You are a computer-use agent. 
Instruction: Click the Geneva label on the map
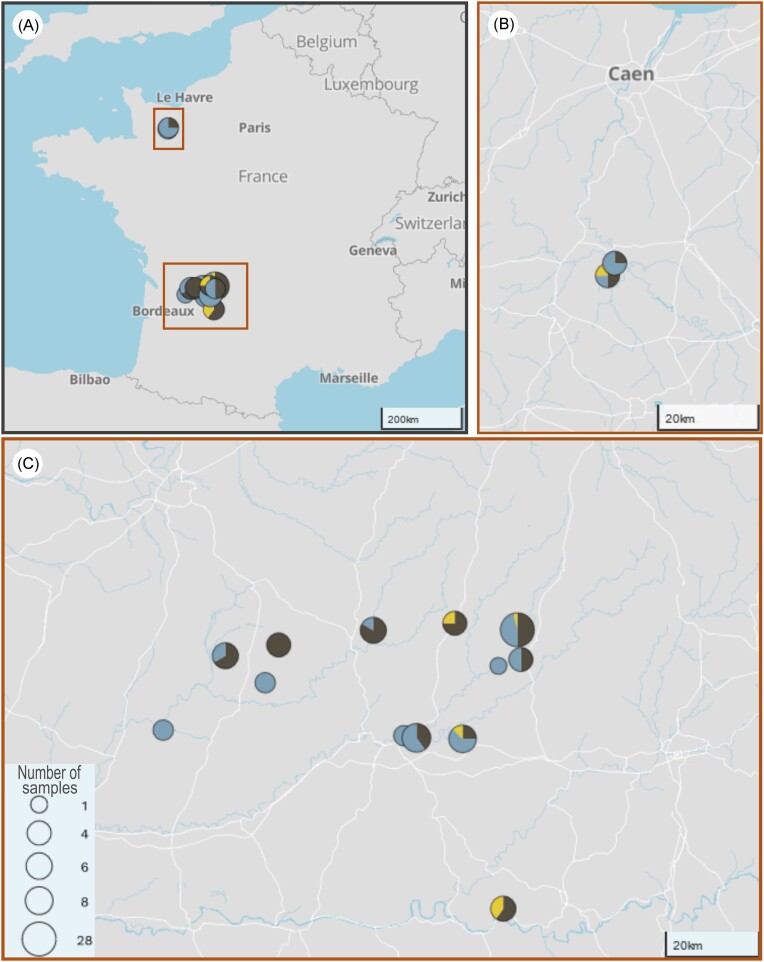(375, 250)
